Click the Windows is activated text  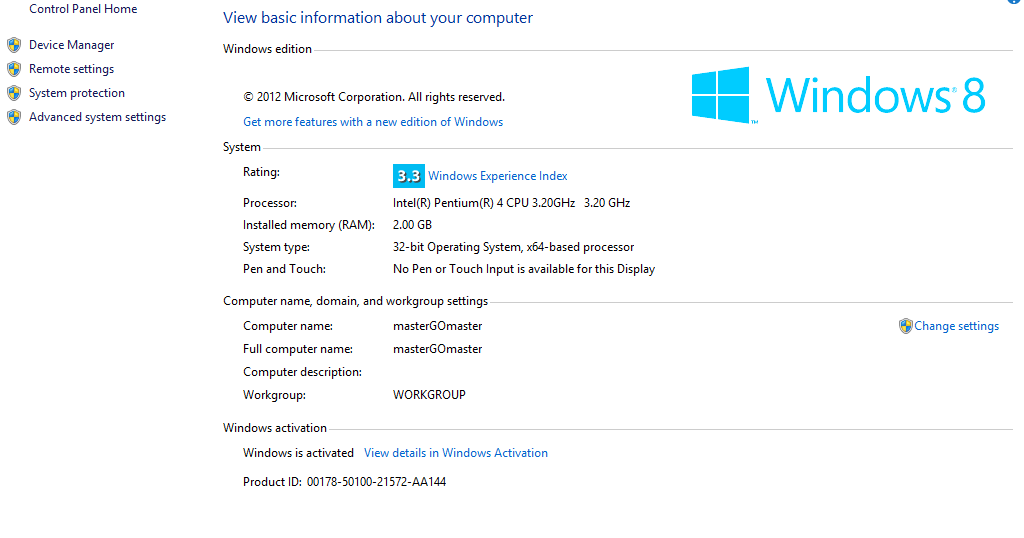[298, 453]
